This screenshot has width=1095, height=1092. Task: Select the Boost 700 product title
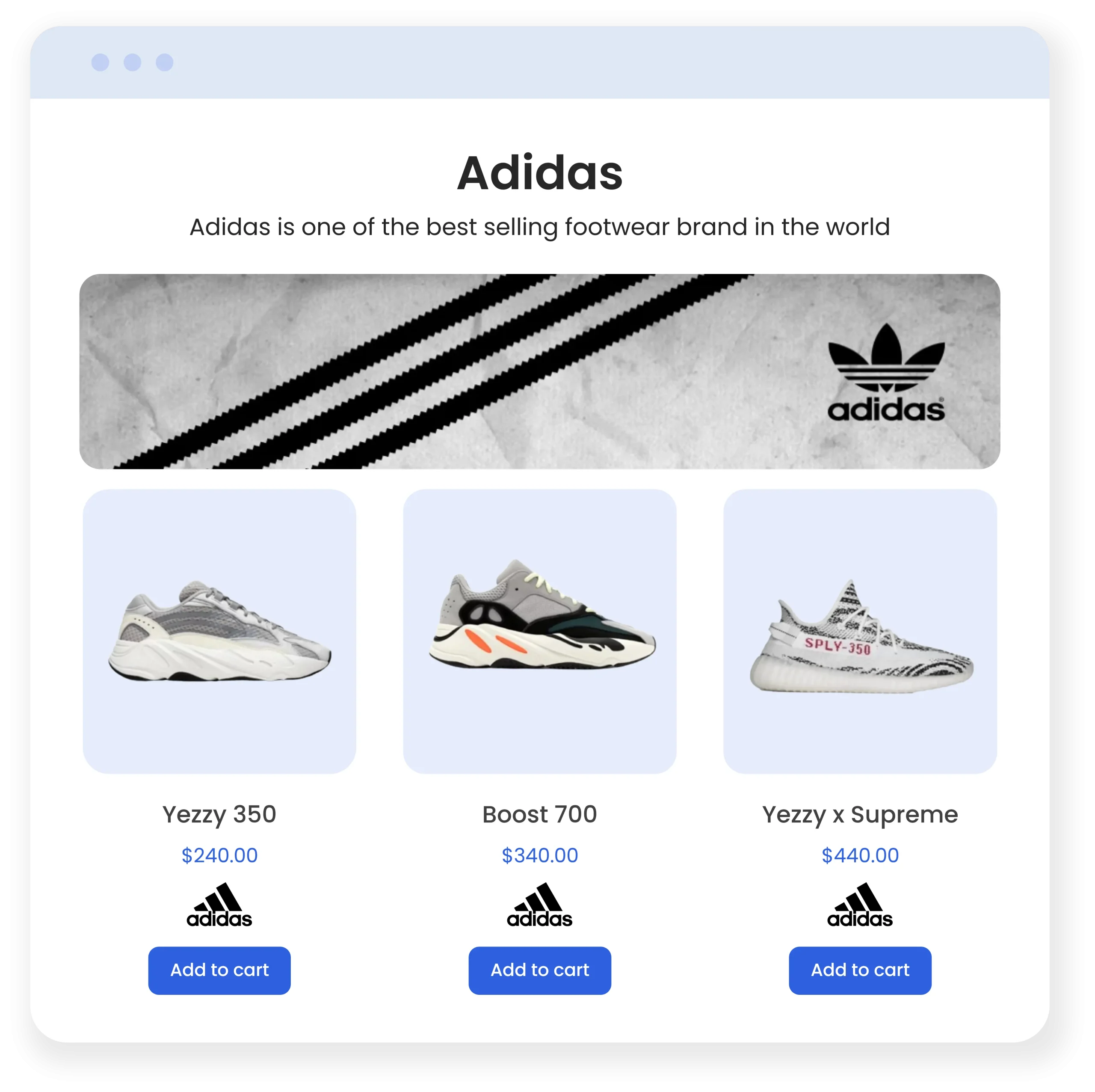pos(539,814)
